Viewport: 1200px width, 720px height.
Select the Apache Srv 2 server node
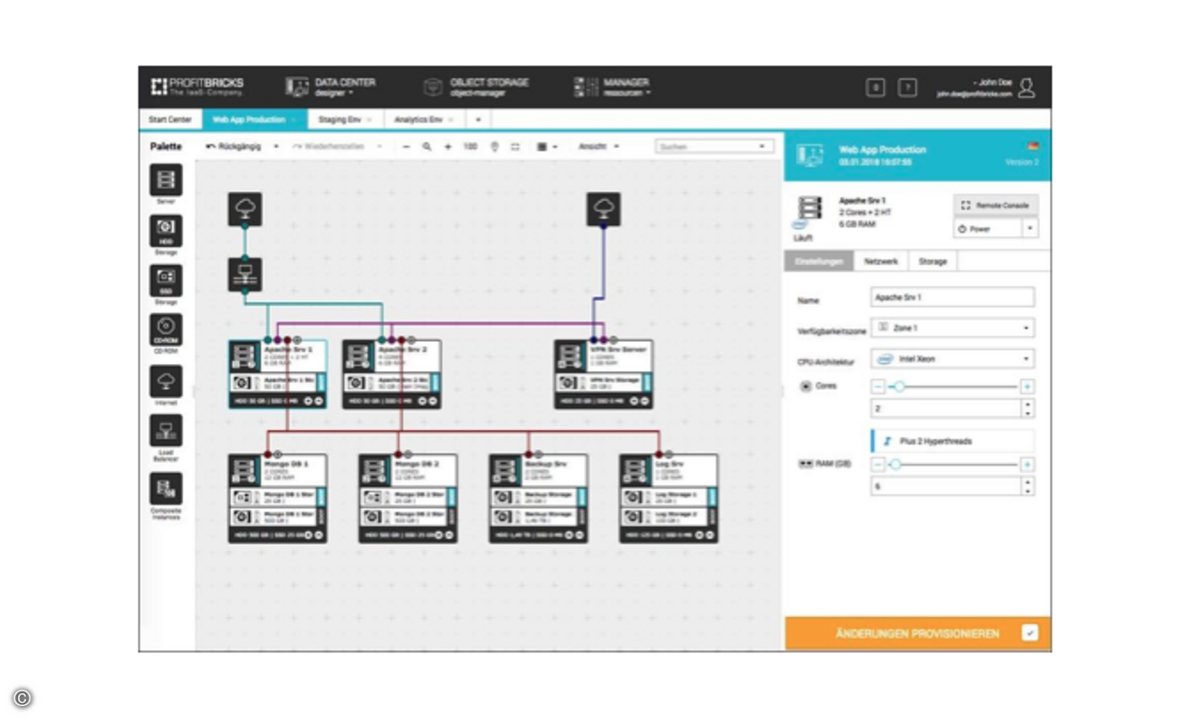(x=392, y=375)
